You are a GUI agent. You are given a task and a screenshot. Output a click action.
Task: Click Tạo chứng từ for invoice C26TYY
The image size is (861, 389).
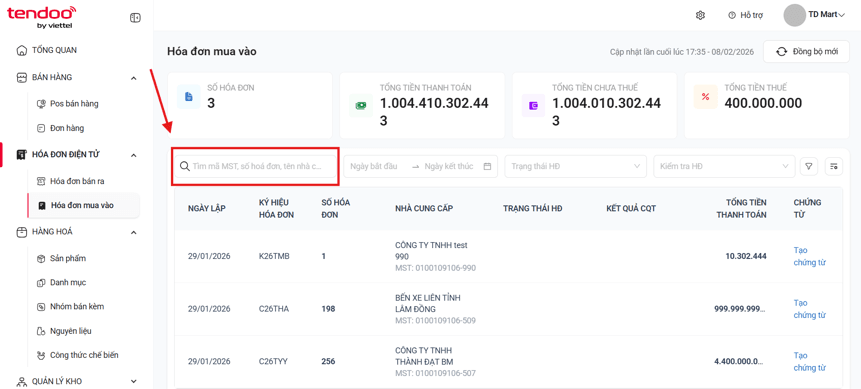[x=809, y=362]
